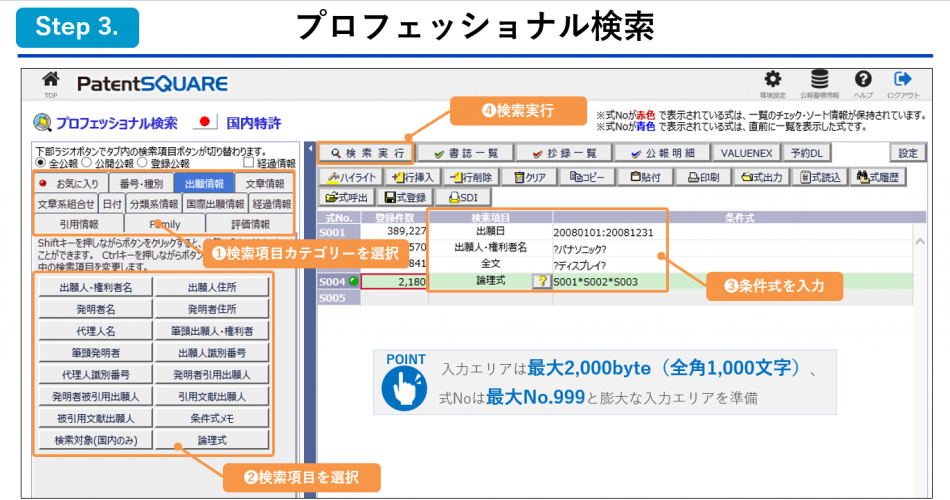Go to TOP via the home icon
This screenshot has height=500, width=950.
tap(50, 81)
